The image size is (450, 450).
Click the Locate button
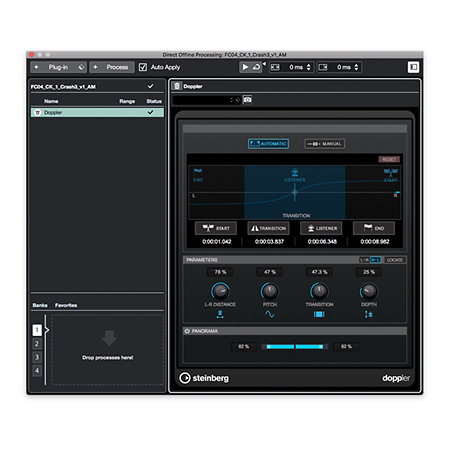pyautogui.click(x=395, y=260)
